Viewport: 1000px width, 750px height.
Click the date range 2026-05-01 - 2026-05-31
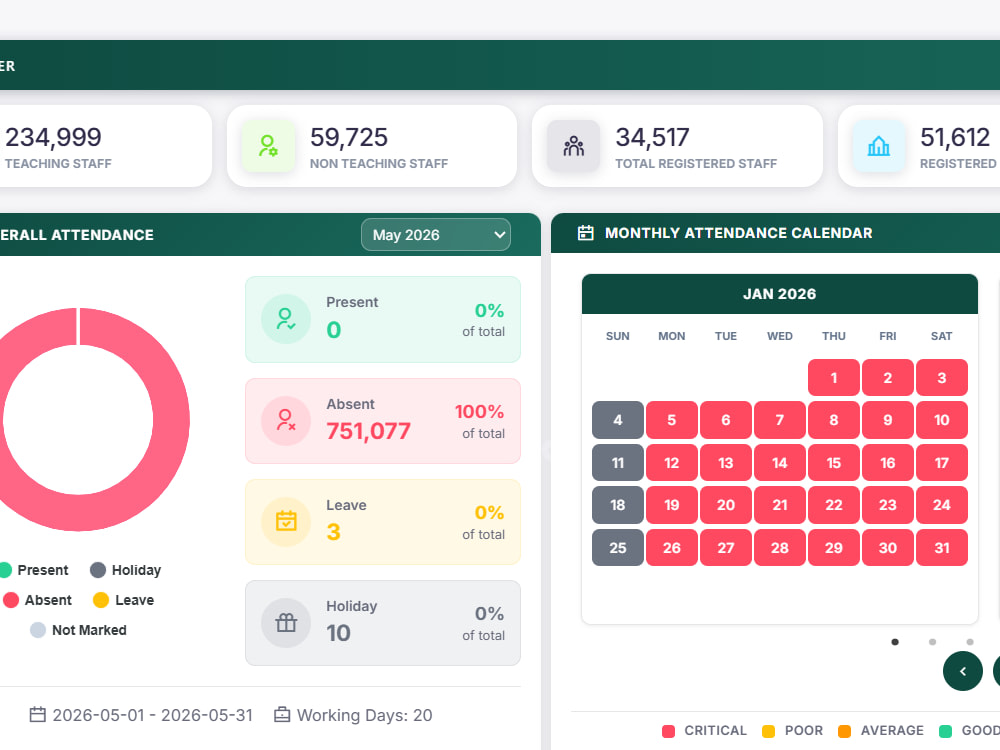coord(152,715)
